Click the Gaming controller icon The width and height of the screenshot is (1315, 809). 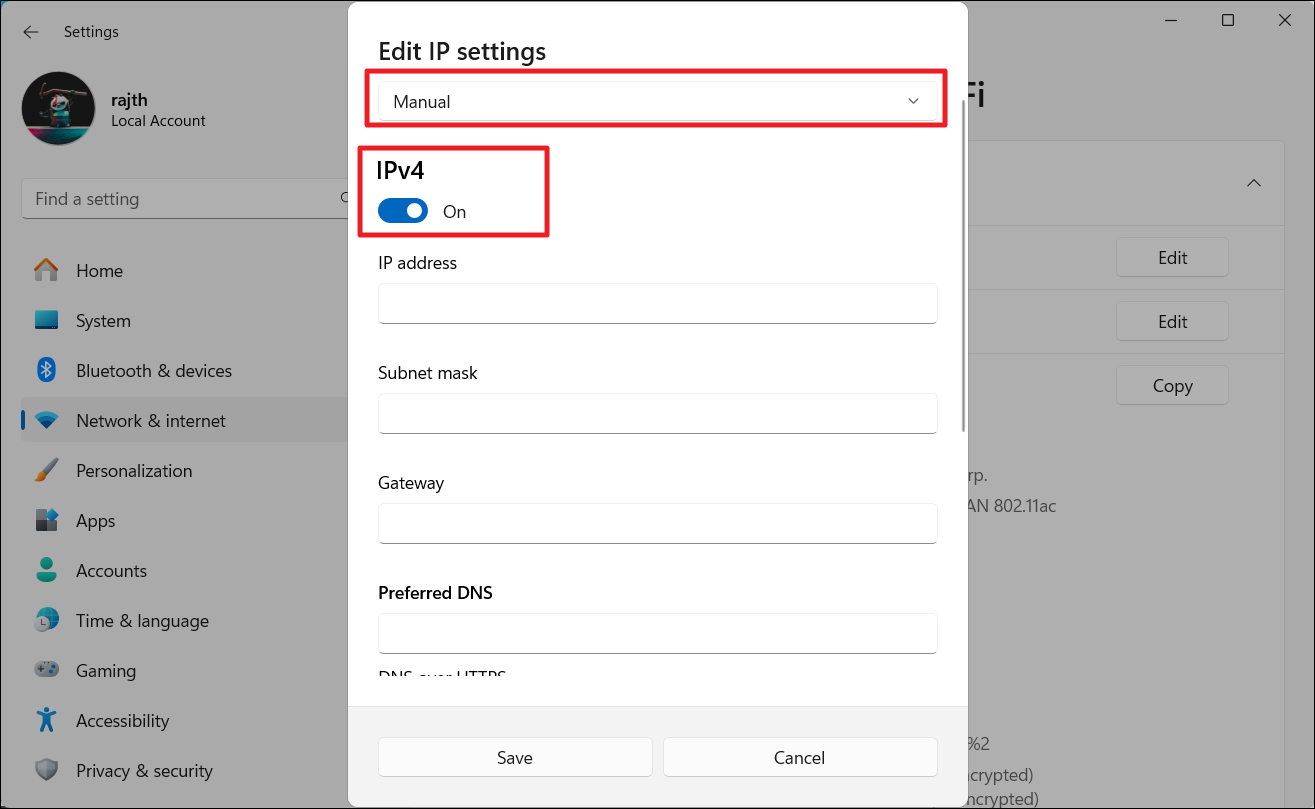click(46, 670)
